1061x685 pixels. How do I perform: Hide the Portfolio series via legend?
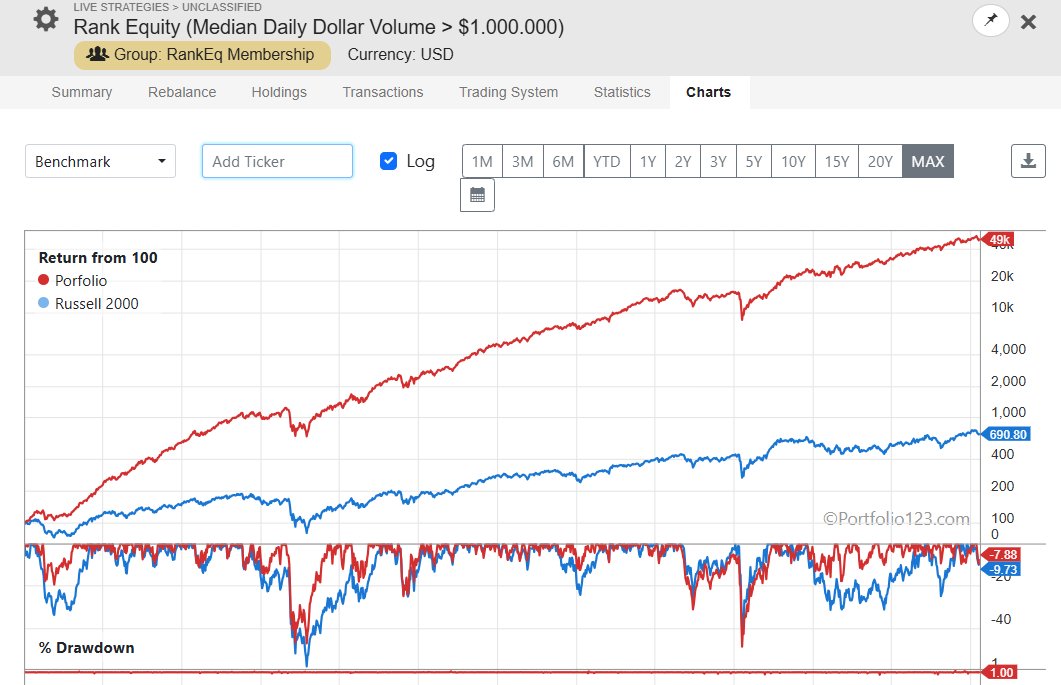78,280
